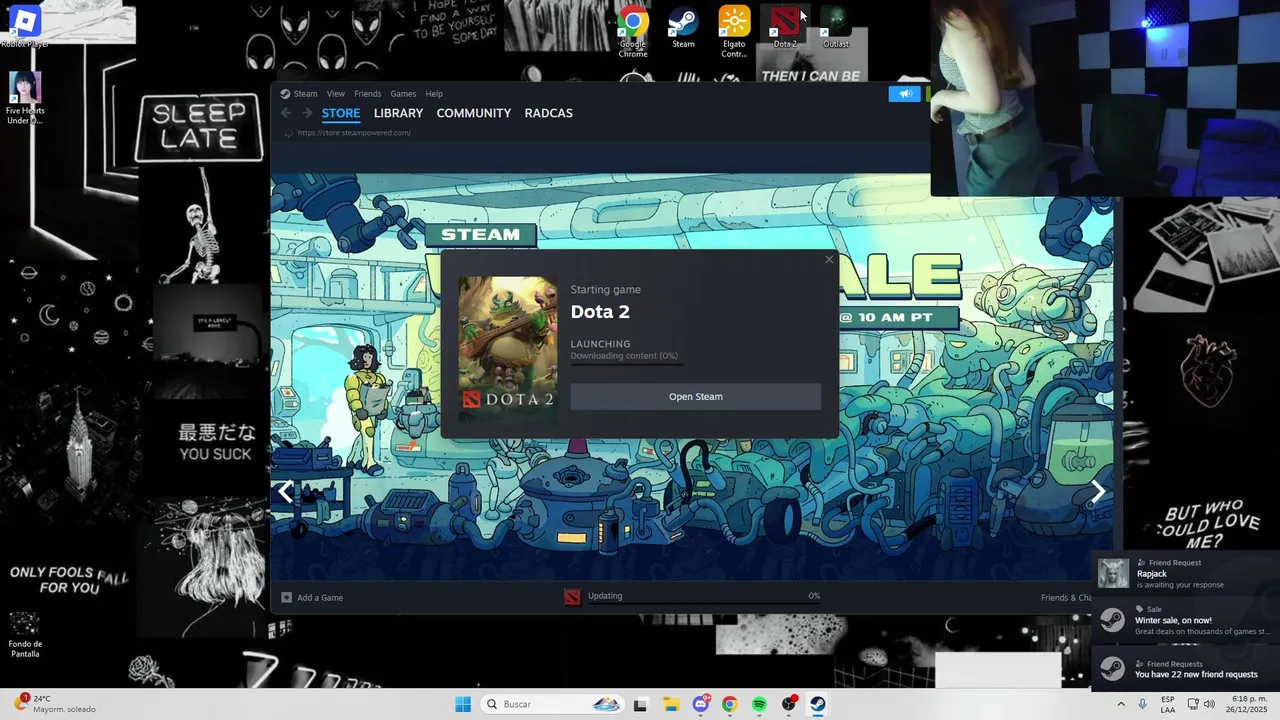Open the RADCAS profile tab
Viewport: 1280px width, 720px height.
coord(549,113)
